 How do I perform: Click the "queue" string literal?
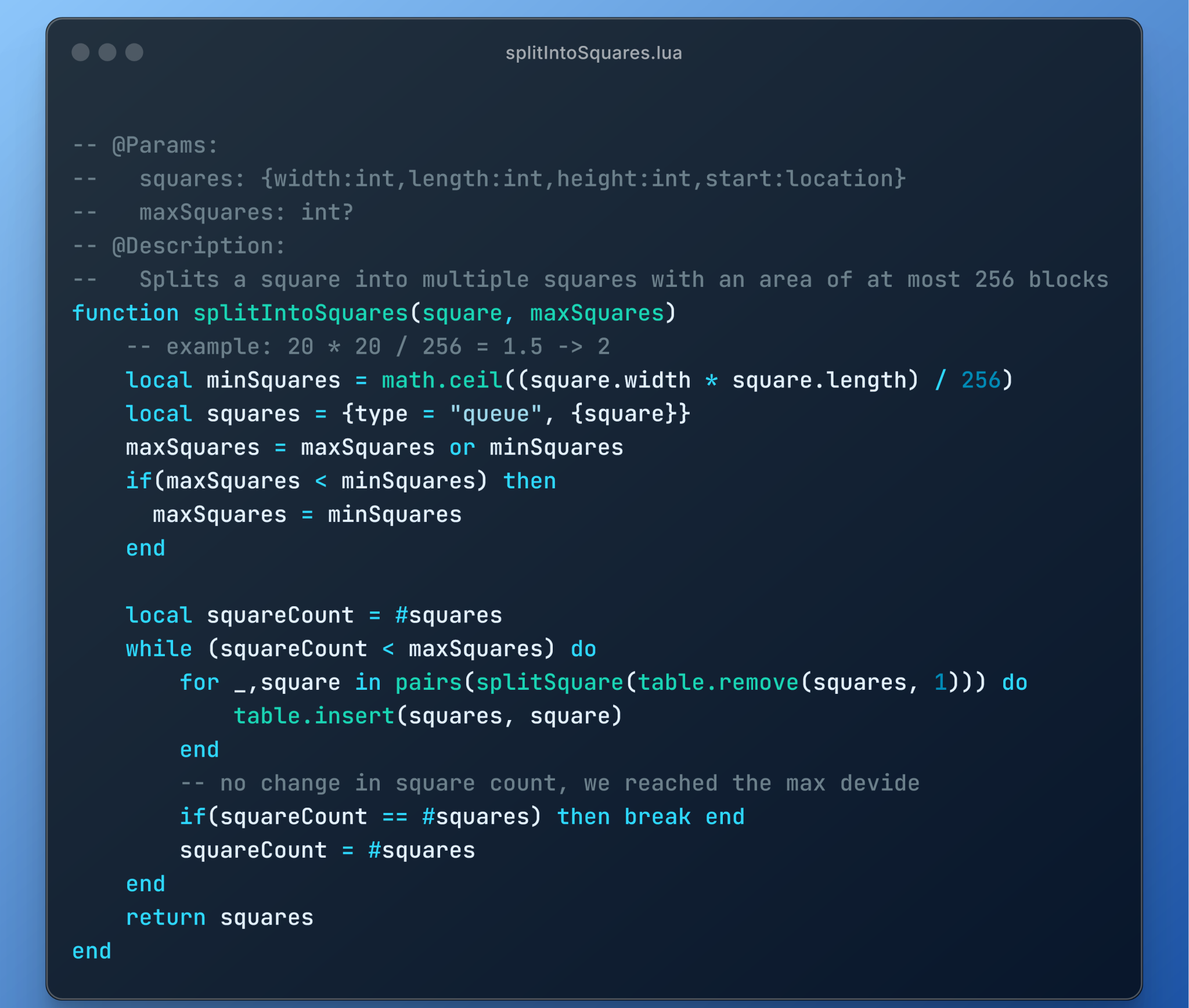(496, 414)
